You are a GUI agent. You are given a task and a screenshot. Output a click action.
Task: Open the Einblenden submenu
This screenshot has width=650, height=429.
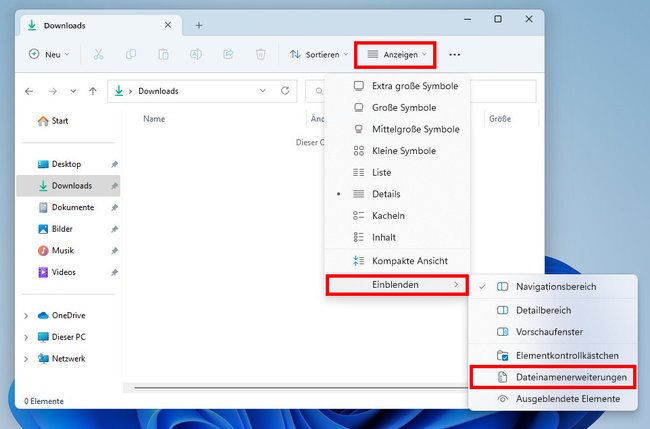pos(397,285)
